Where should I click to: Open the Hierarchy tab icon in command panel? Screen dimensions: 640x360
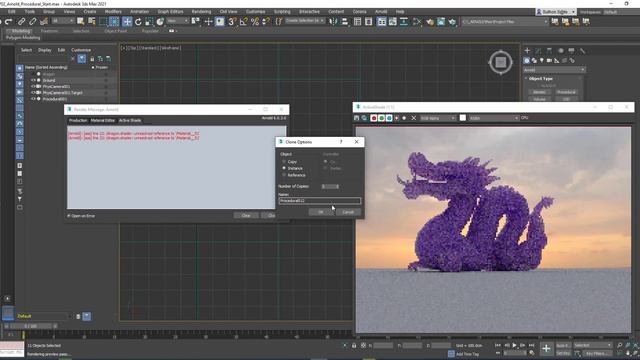click(549, 51)
